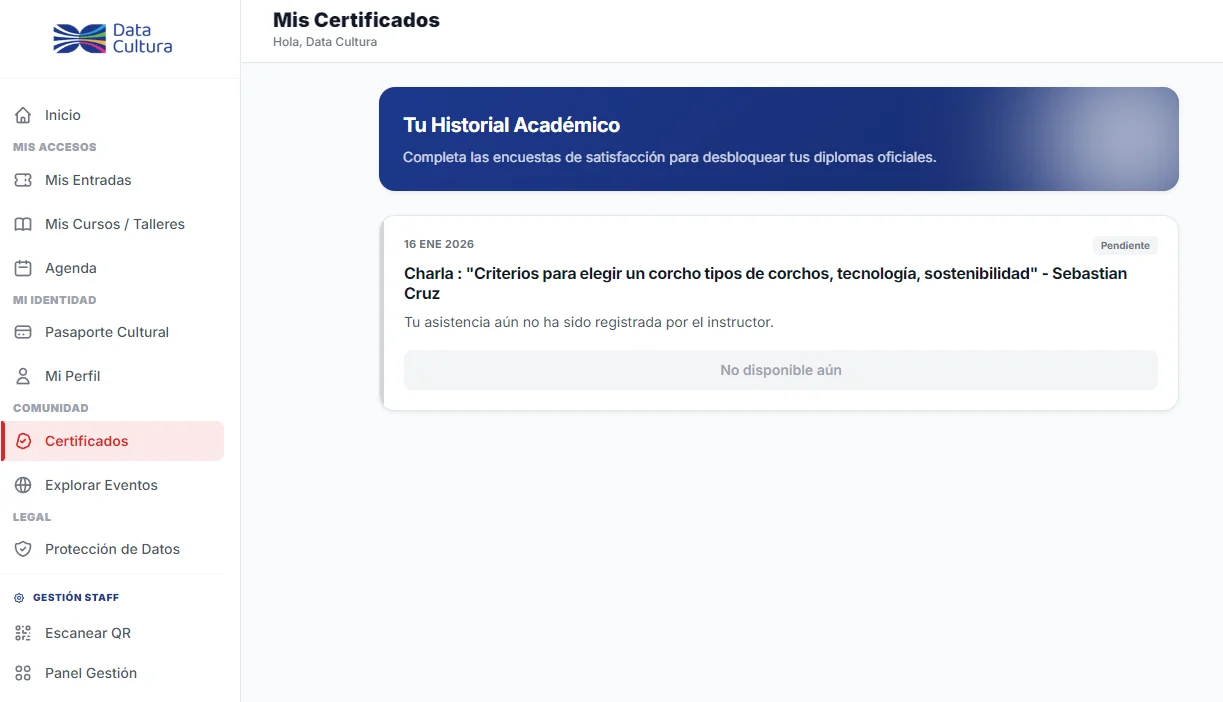The height and width of the screenshot is (702, 1223).
Task: Click the globe icon for Explorar Eventos
Action: pos(22,484)
